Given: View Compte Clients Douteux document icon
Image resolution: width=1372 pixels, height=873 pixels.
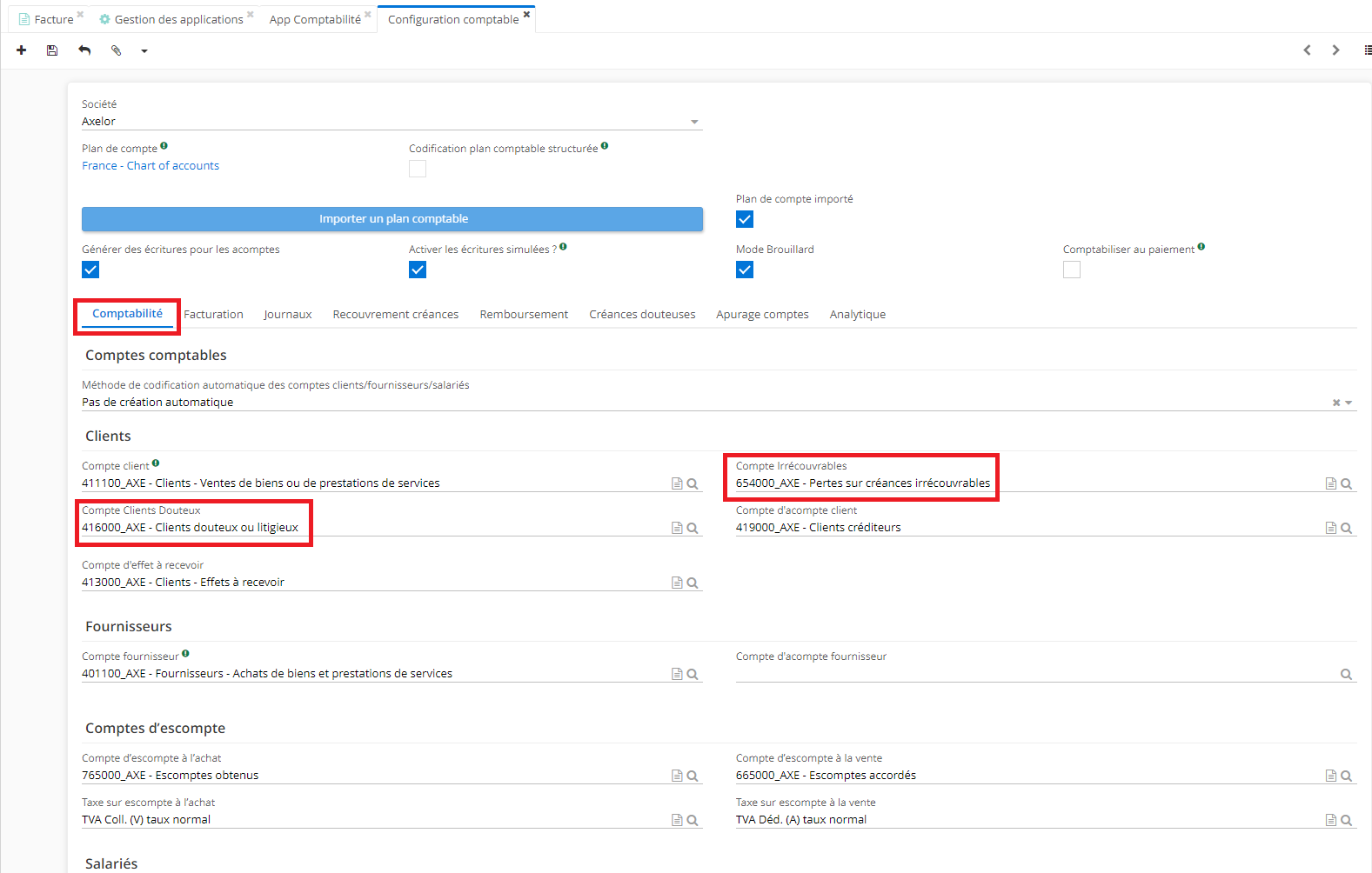Looking at the screenshot, I should (677, 528).
